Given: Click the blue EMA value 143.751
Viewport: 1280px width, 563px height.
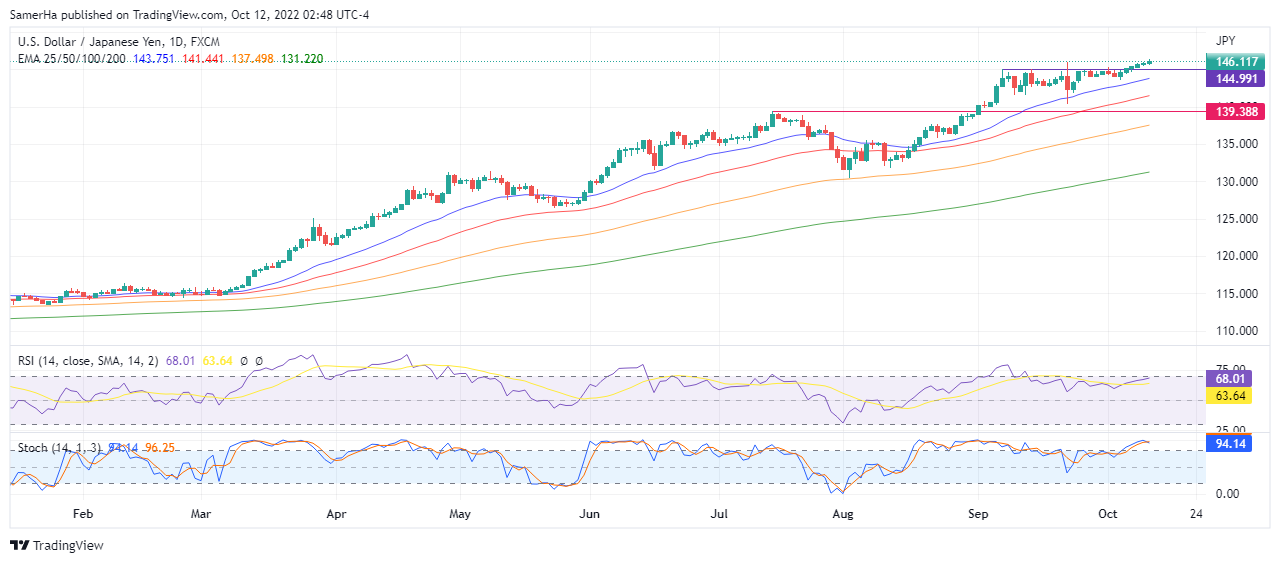Looking at the screenshot, I should point(153,59).
